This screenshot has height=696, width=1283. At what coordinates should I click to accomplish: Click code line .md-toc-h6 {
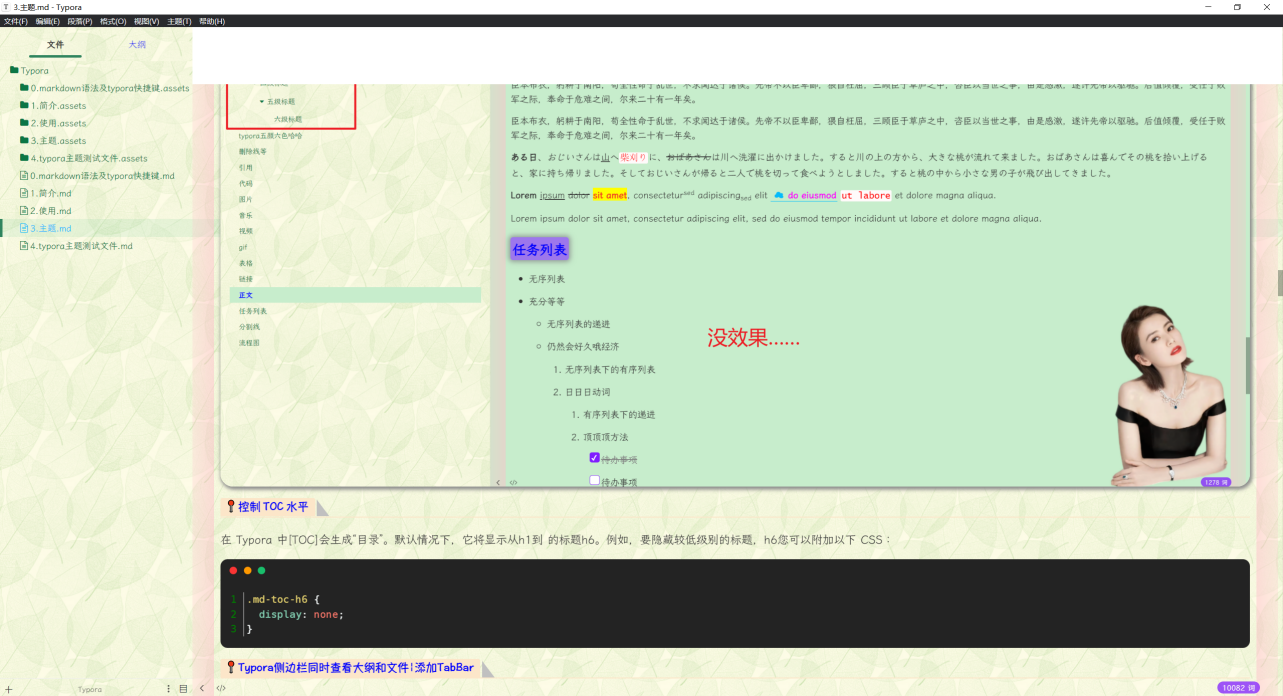pos(283,599)
